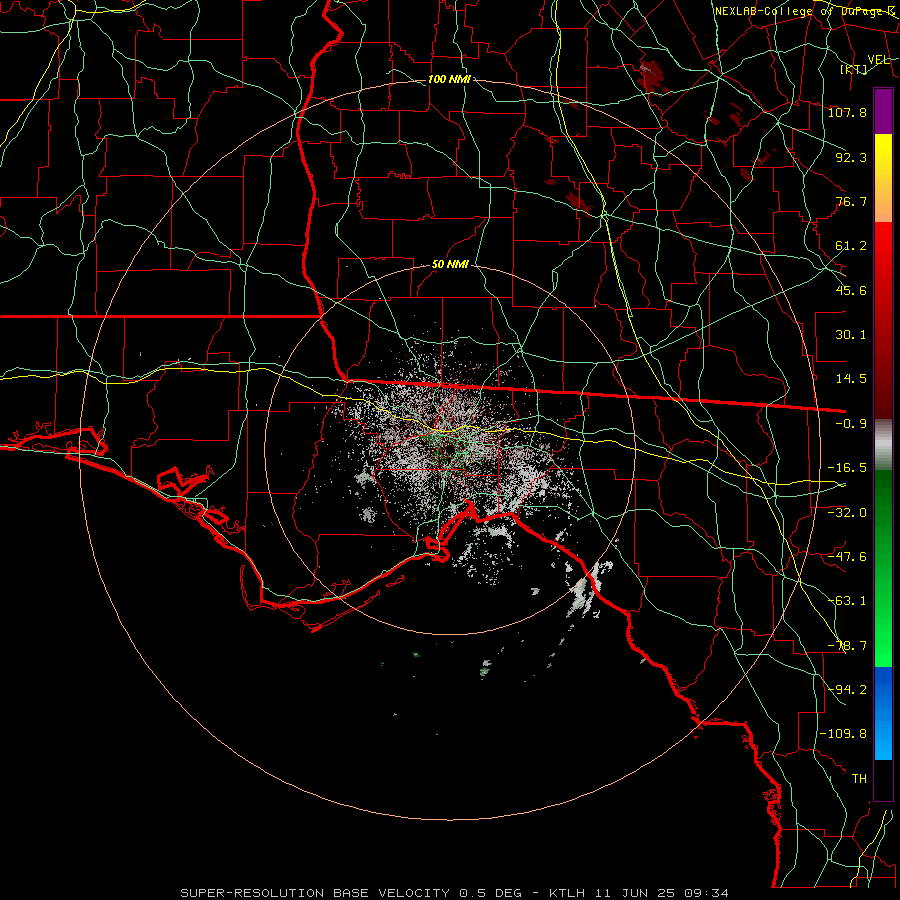This screenshot has height=900, width=900.
Task: Click the 107.8 legend value
Action: point(847,112)
